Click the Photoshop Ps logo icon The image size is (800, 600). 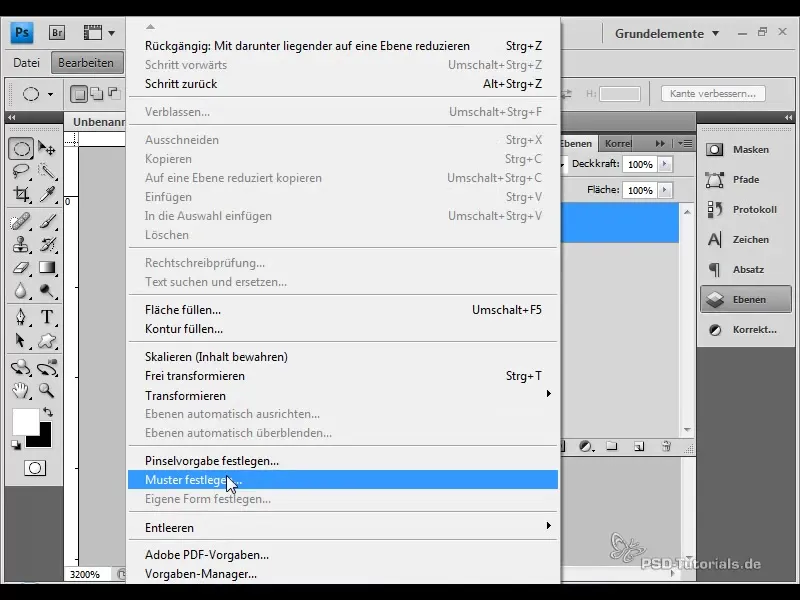point(21,33)
